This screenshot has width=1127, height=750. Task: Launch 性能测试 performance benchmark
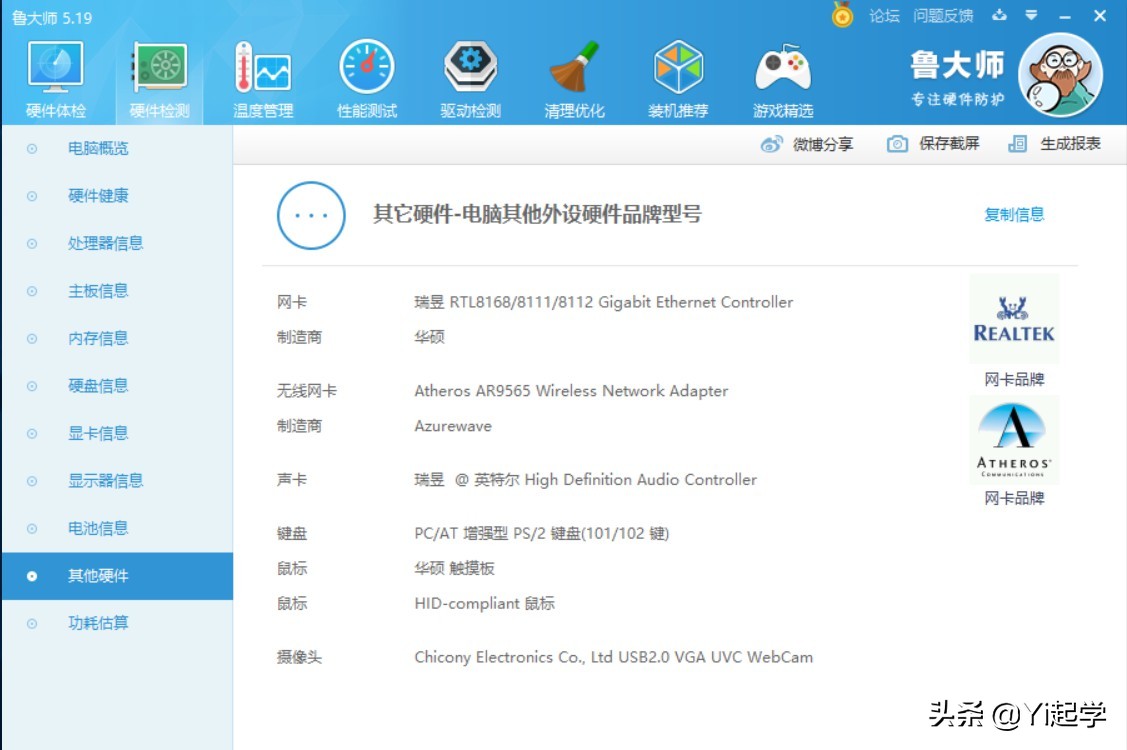point(366,75)
